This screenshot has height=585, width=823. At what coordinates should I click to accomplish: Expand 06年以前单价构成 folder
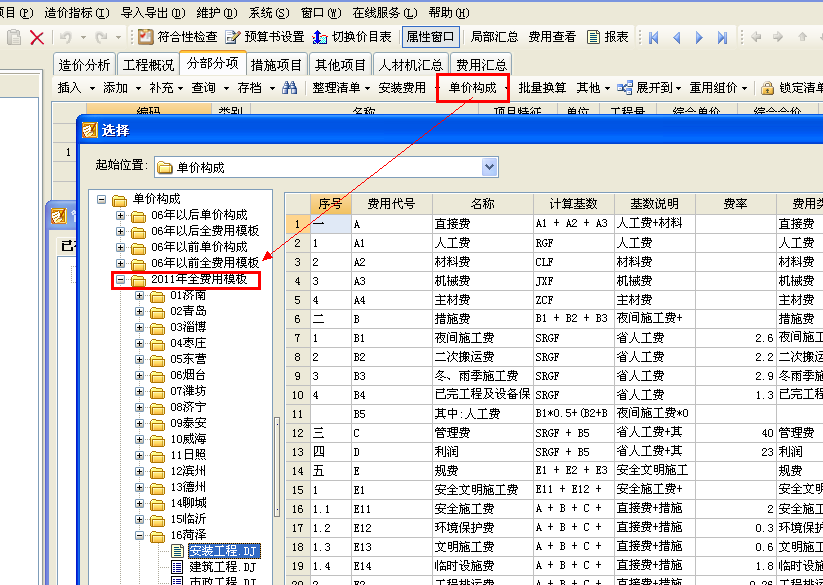click(x=121, y=247)
